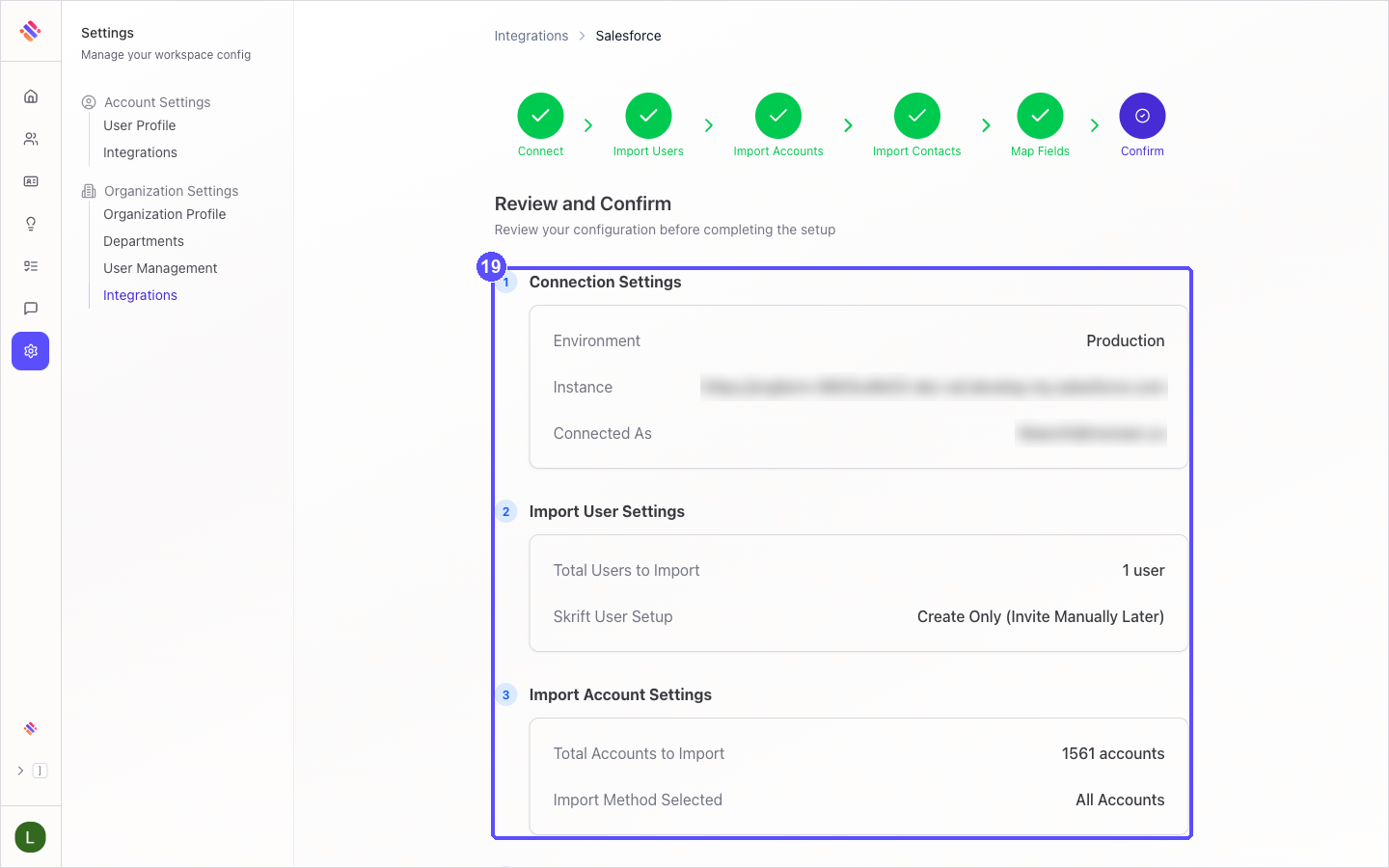
Task: Open User Profile settings
Action: pyautogui.click(x=140, y=125)
